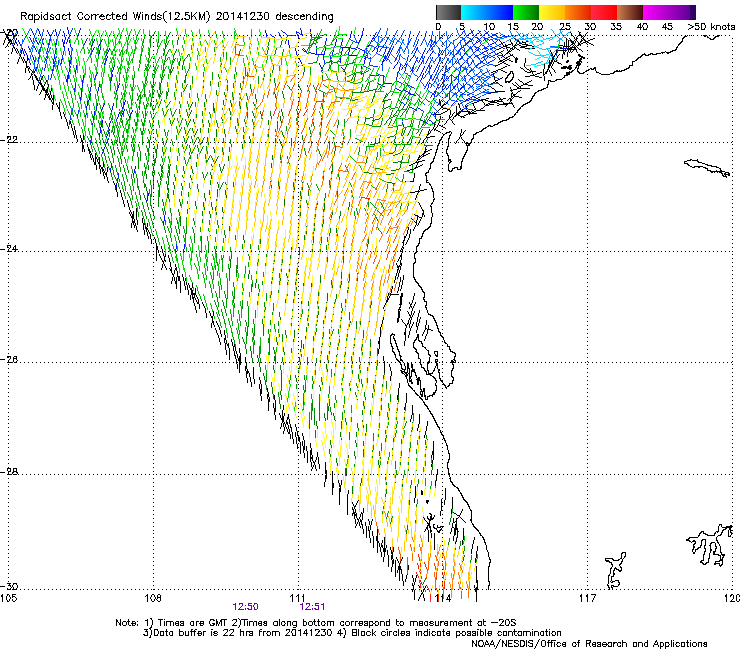
Task: Click the cyan 5-10 knots legend swatch
Action: 474,12
